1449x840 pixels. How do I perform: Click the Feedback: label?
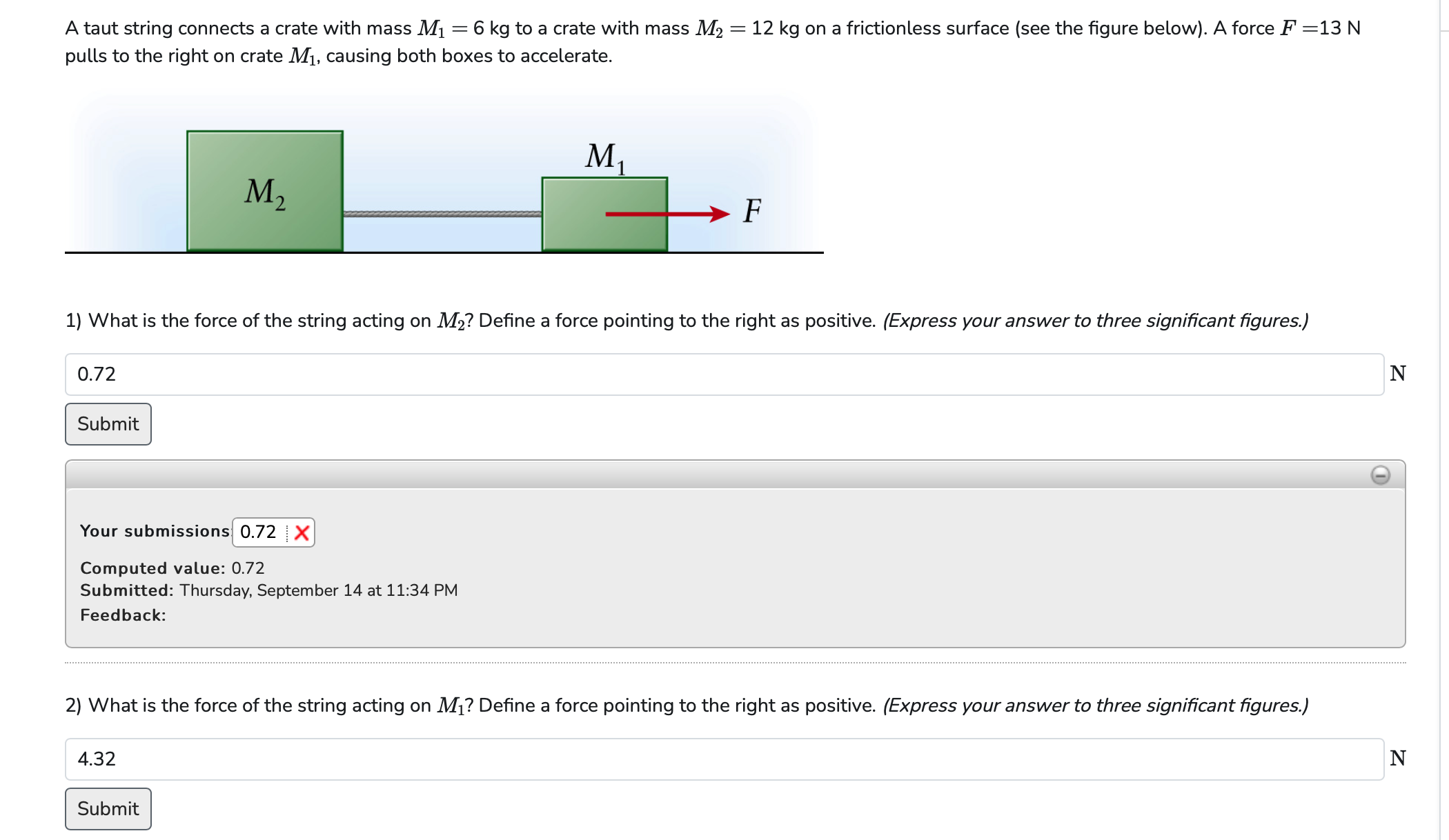coord(123,614)
